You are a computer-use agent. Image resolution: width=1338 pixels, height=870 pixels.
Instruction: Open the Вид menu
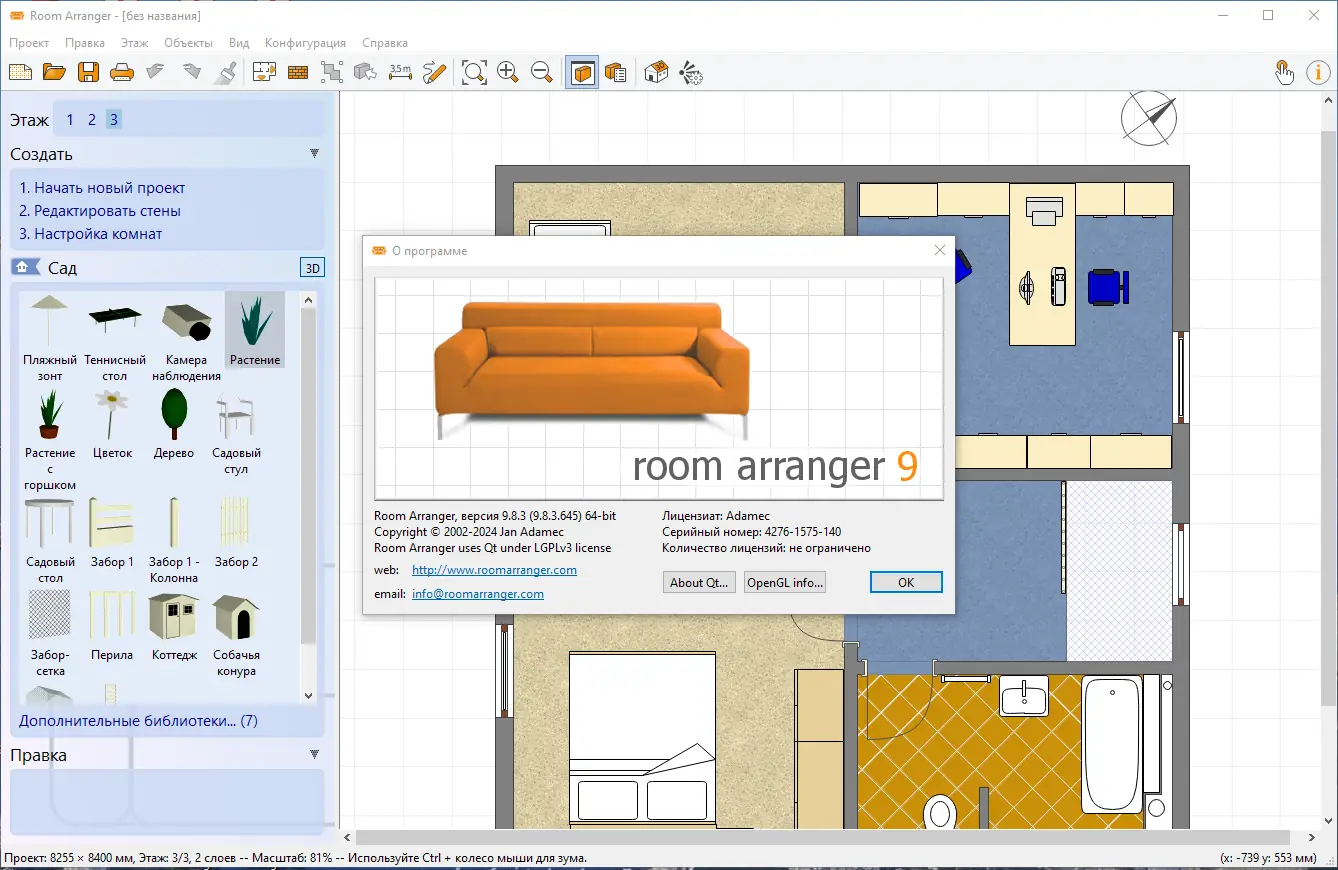pyautogui.click(x=239, y=43)
